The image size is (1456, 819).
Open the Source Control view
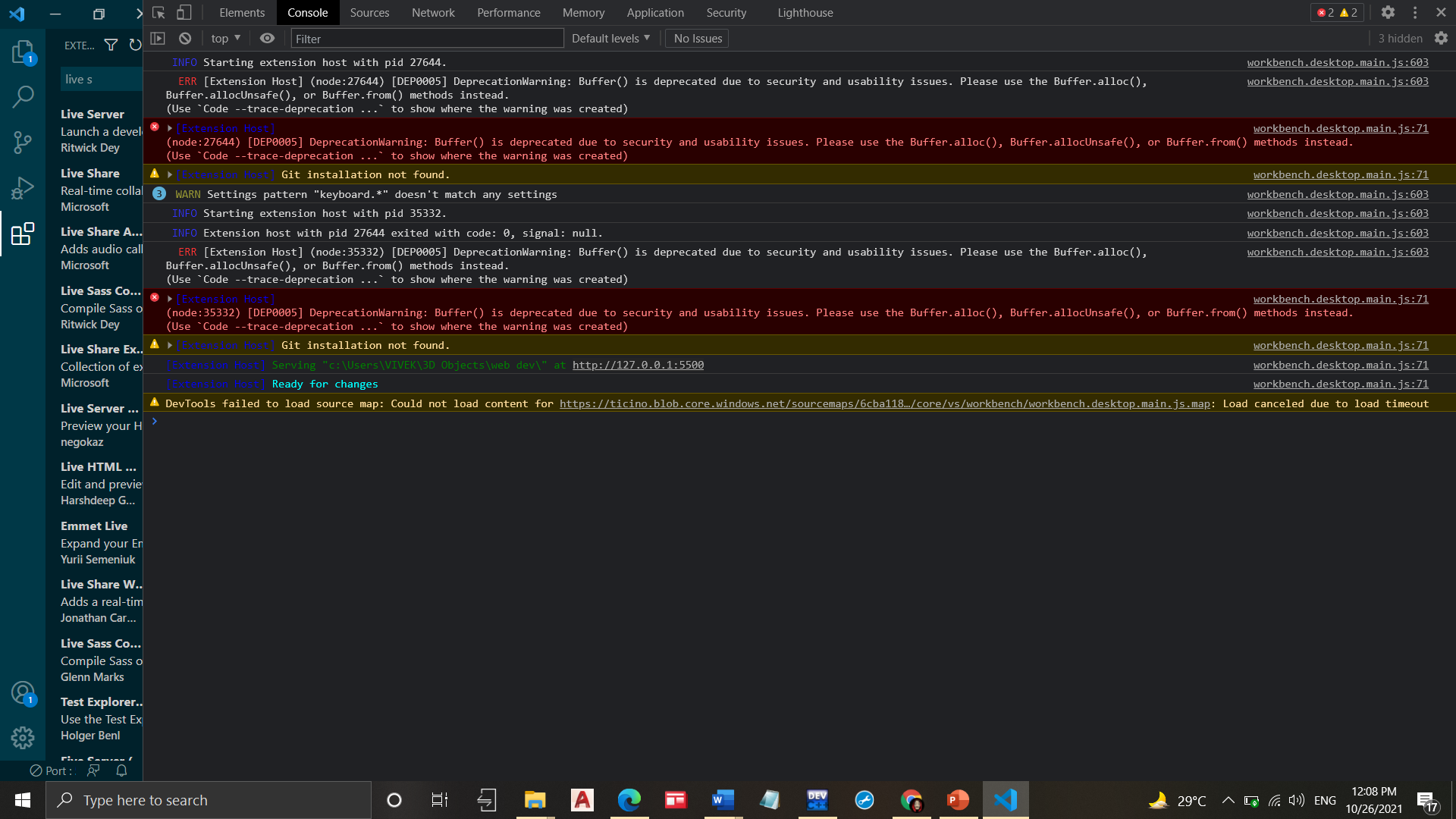tap(23, 142)
